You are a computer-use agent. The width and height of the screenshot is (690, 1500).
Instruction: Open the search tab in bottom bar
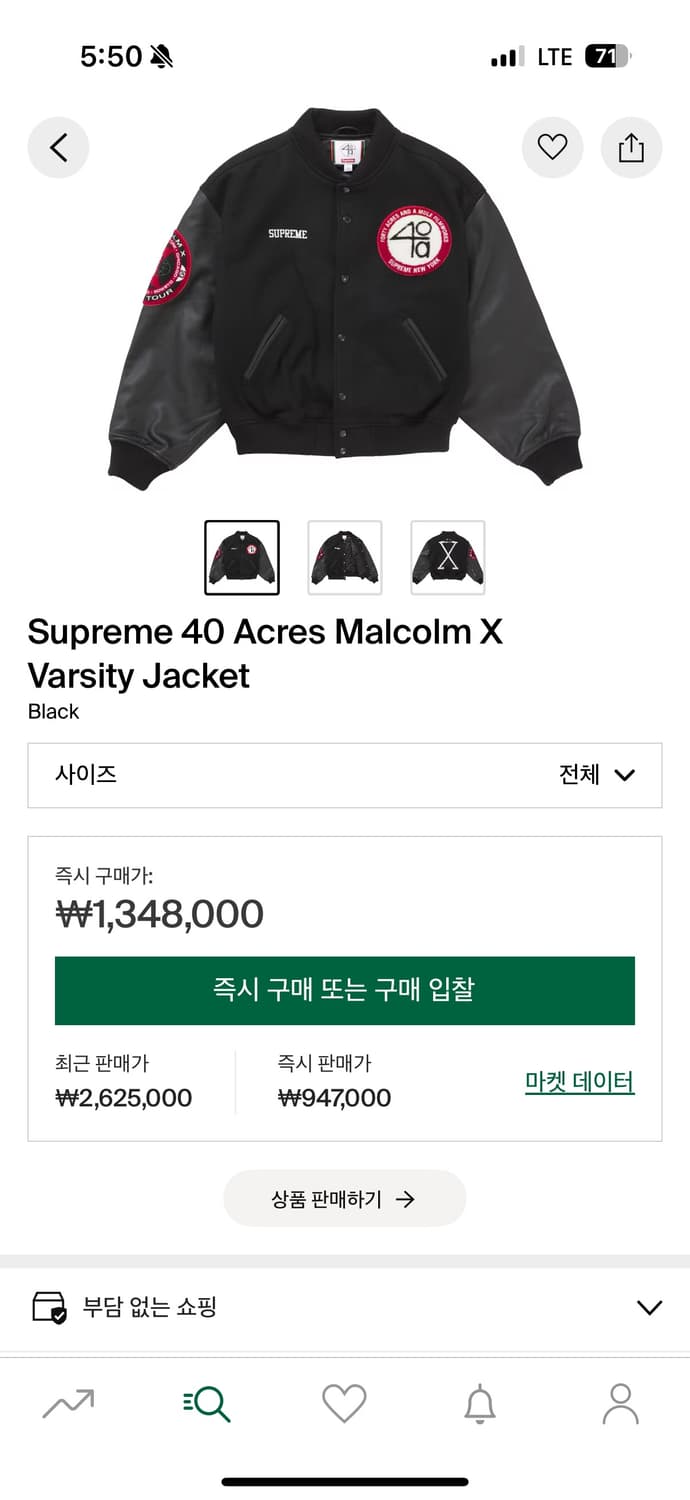pyautogui.click(x=207, y=1404)
